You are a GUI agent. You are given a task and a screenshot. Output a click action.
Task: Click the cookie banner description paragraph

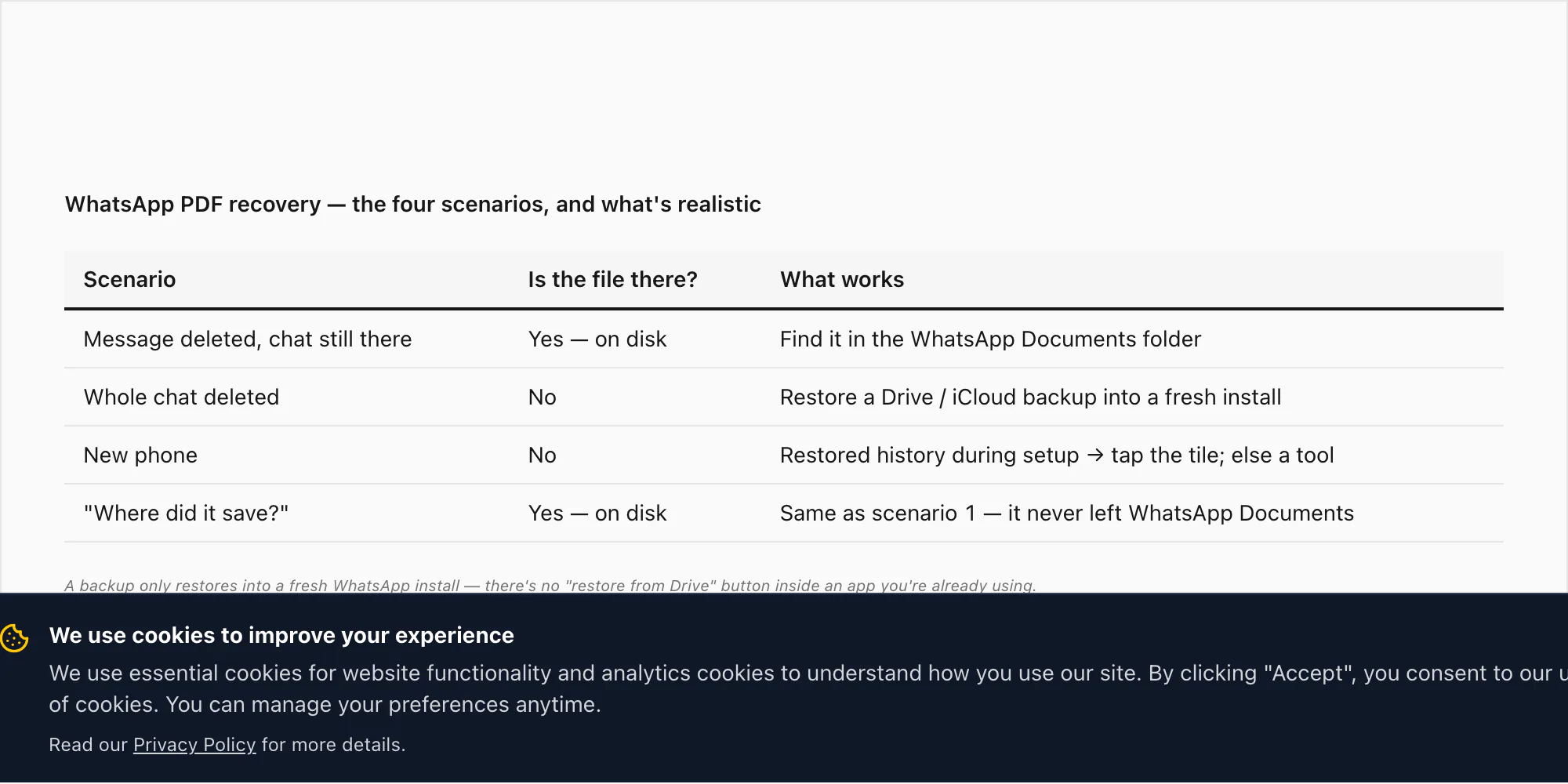click(x=808, y=689)
